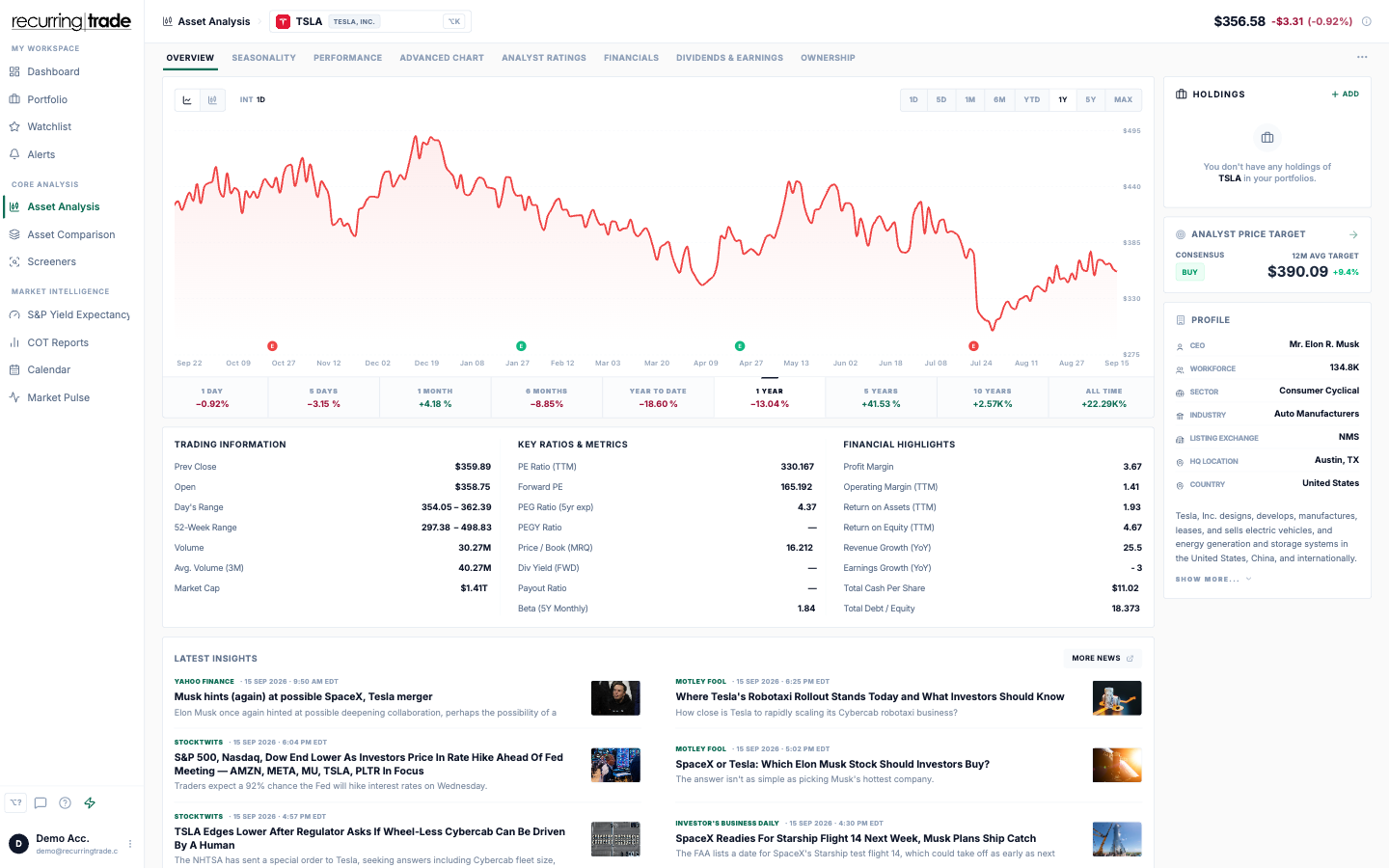Select the 5Y chart range
This screenshot has width=1389, height=868.
(x=1091, y=99)
